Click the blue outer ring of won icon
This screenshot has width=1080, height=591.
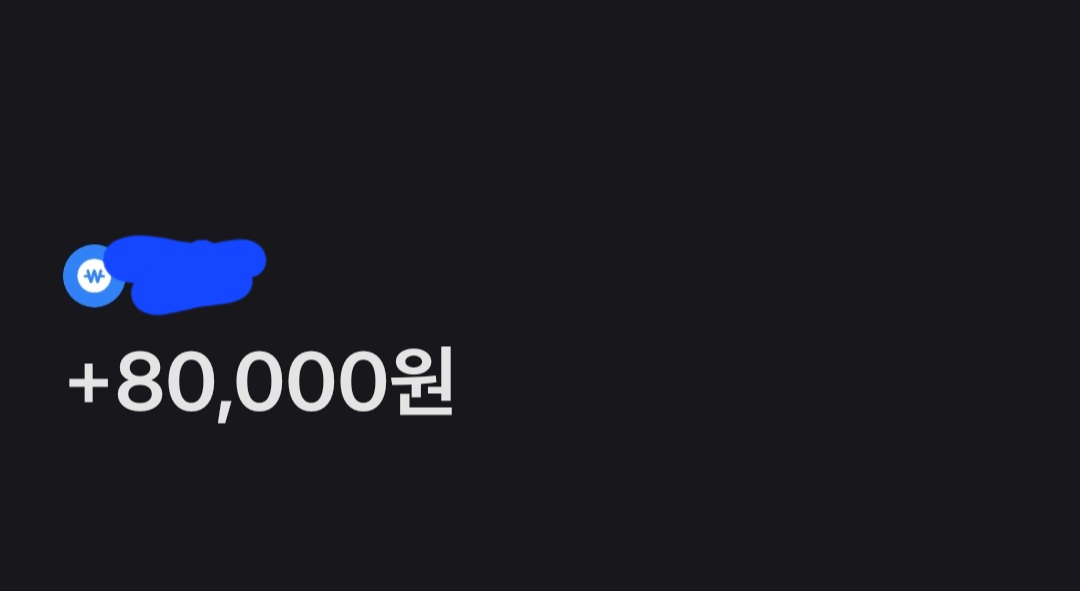[70, 276]
